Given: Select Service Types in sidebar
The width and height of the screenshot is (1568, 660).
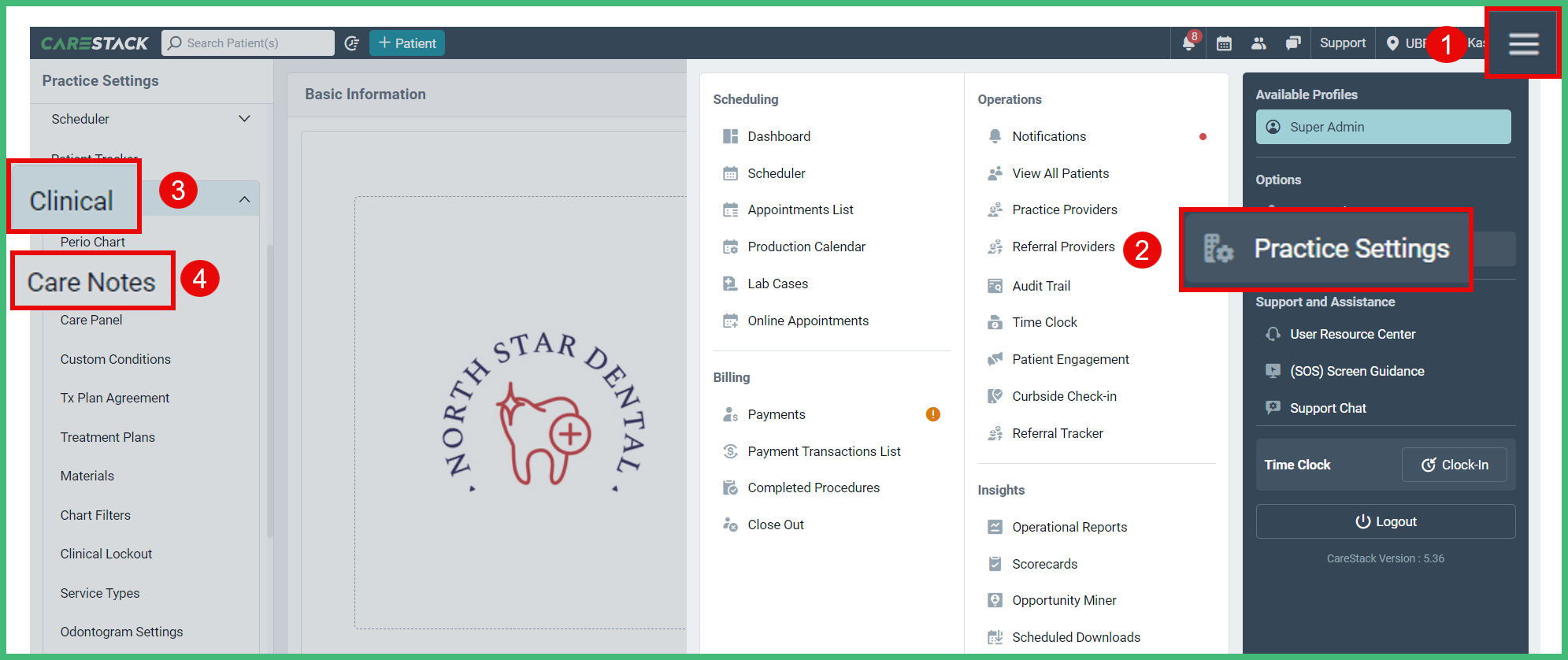Looking at the screenshot, I should click(100, 593).
